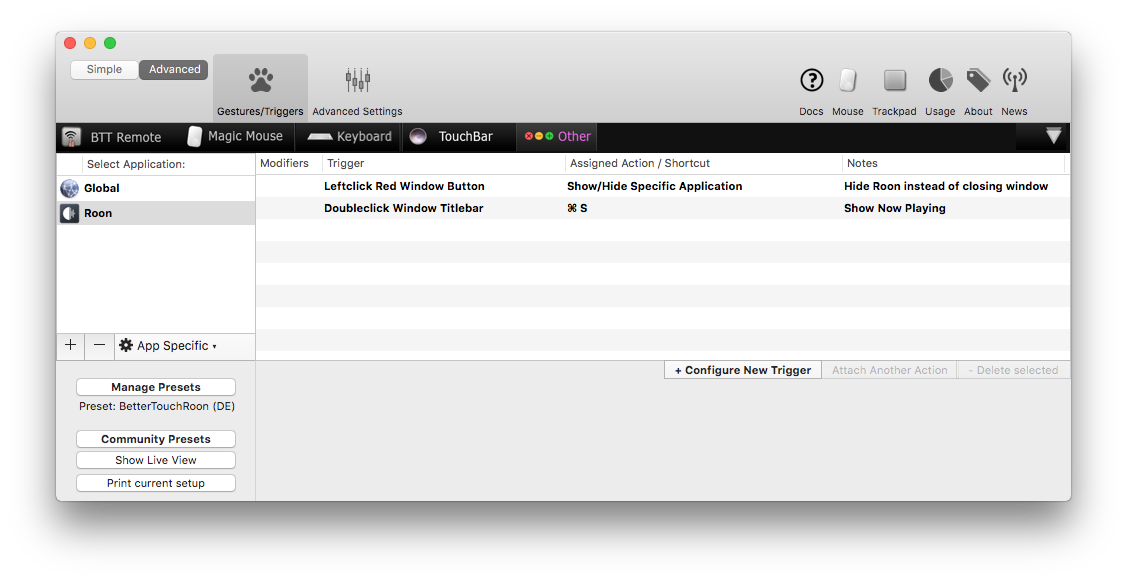Select Leftclick Red Window Button trigger row
Screen dimensions: 1127x581
pyautogui.click(x=663, y=186)
